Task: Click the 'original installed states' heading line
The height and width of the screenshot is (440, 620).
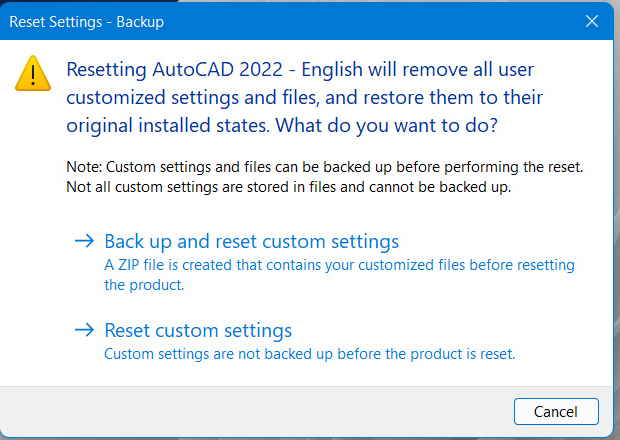Action: 282,126
